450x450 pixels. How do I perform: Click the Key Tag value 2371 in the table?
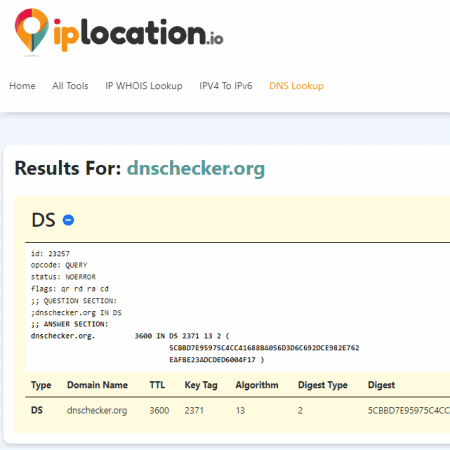click(x=194, y=410)
